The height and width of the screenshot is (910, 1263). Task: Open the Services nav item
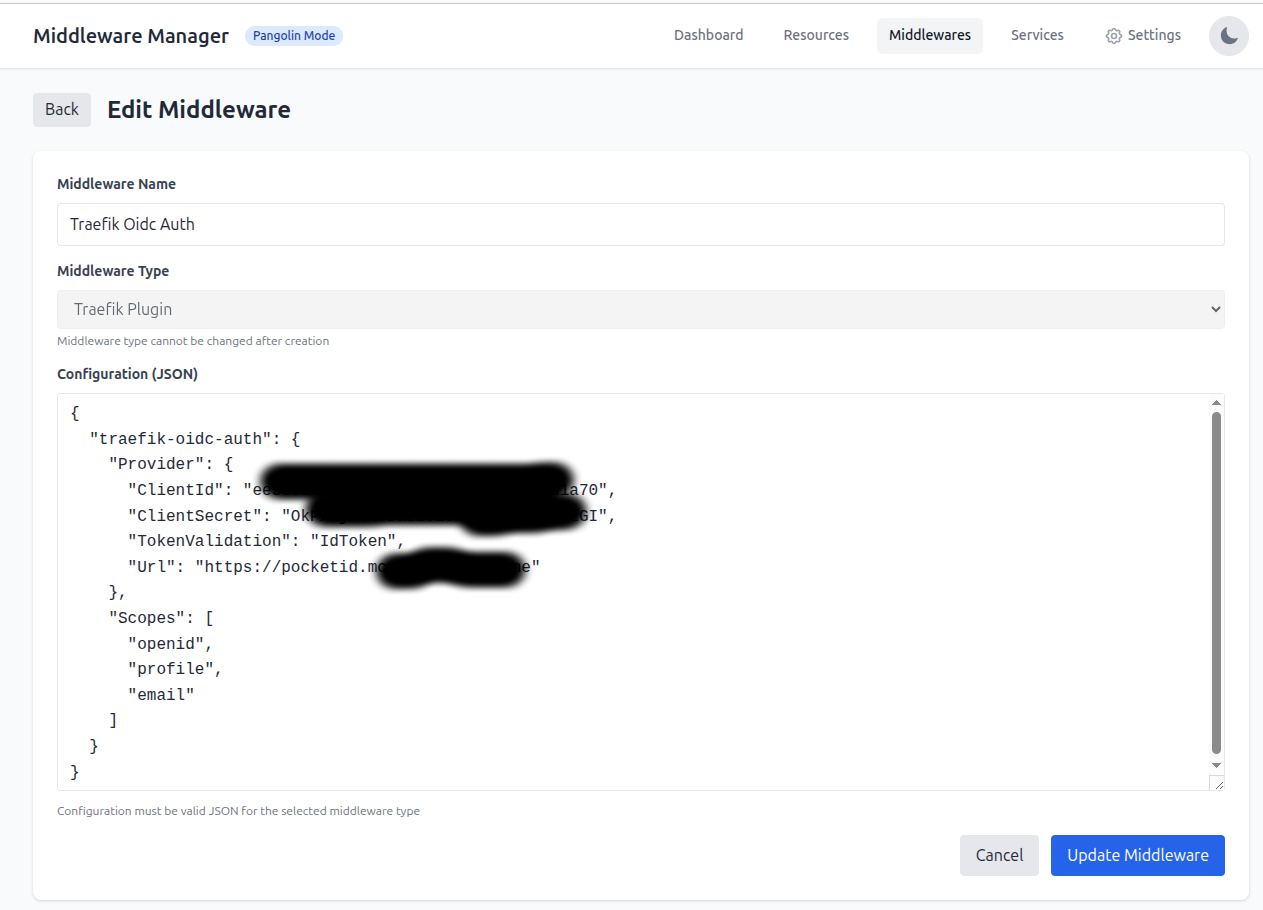pos(1037,35)
